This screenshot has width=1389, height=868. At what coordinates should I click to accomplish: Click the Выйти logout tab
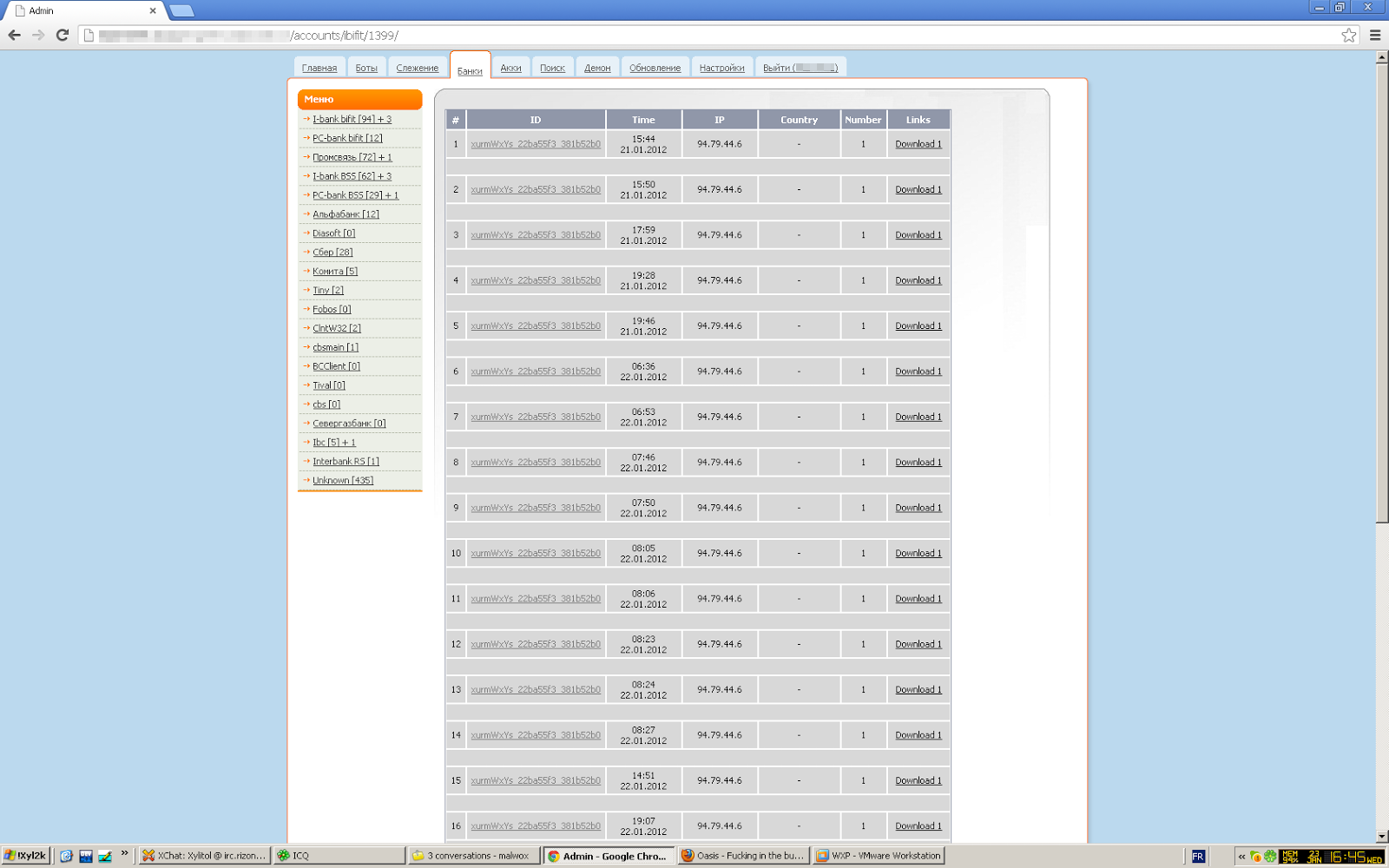[x=800, y=68]
